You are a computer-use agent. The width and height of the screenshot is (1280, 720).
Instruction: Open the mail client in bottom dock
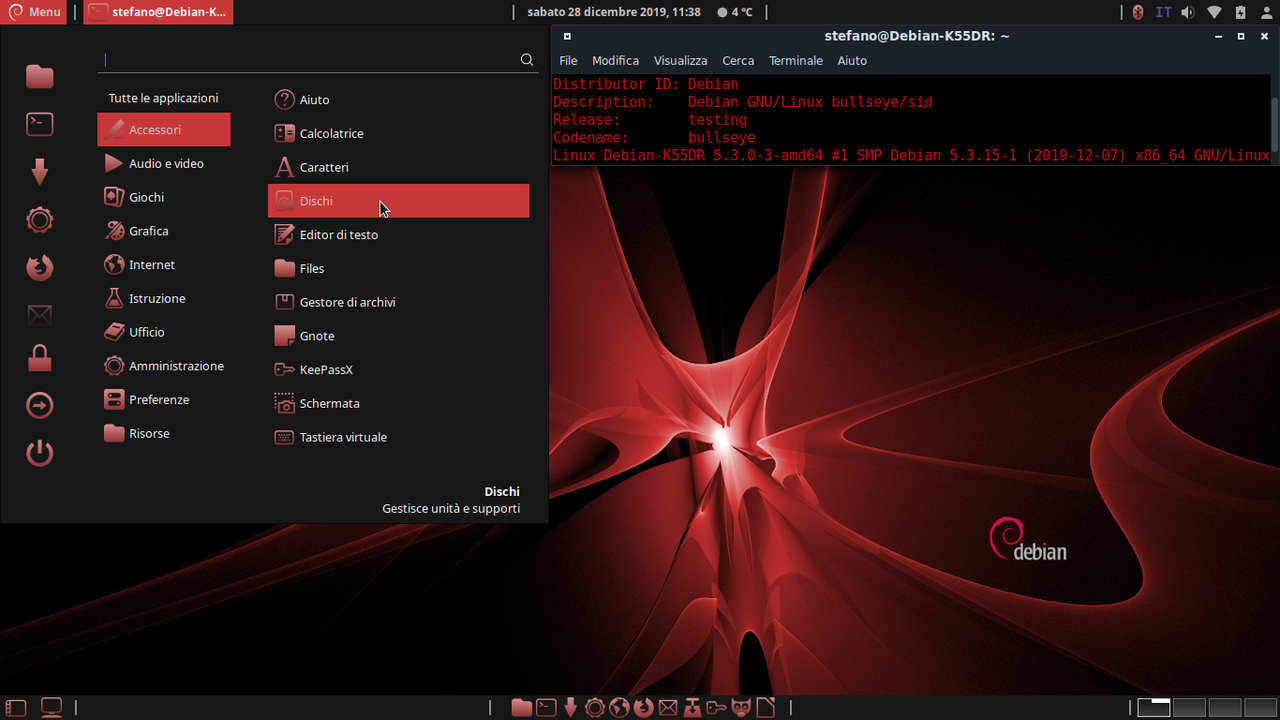pyautogui.click(x=668, y=707)
